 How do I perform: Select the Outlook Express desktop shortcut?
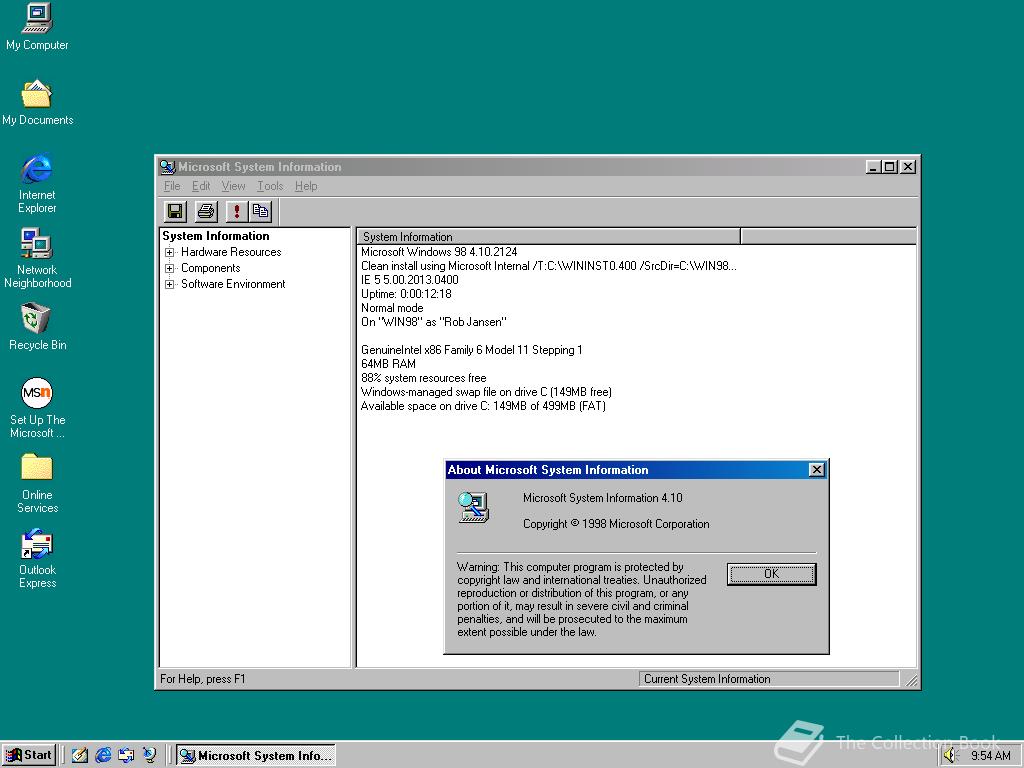tap(37, 559)
